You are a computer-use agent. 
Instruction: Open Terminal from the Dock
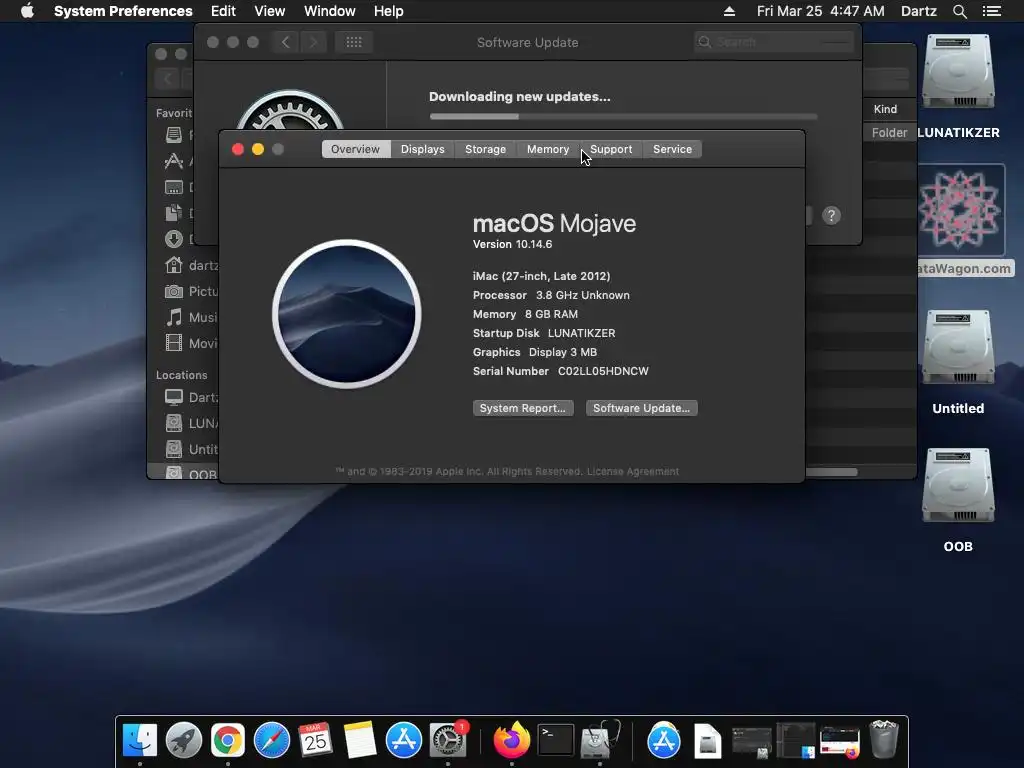click(x=555, y=741)
